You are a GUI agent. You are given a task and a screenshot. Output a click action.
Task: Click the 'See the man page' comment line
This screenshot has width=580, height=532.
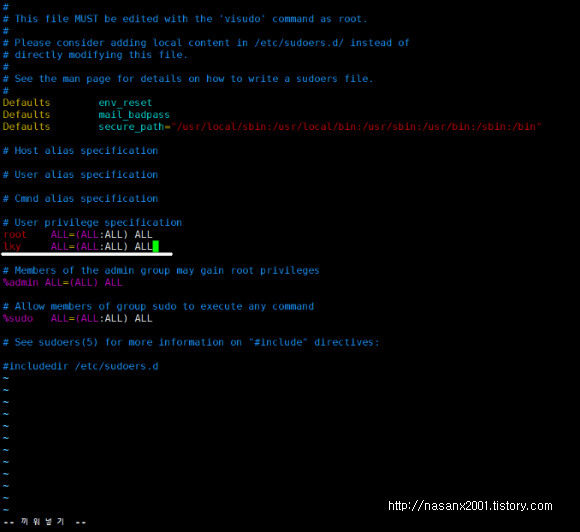[188, 79]
